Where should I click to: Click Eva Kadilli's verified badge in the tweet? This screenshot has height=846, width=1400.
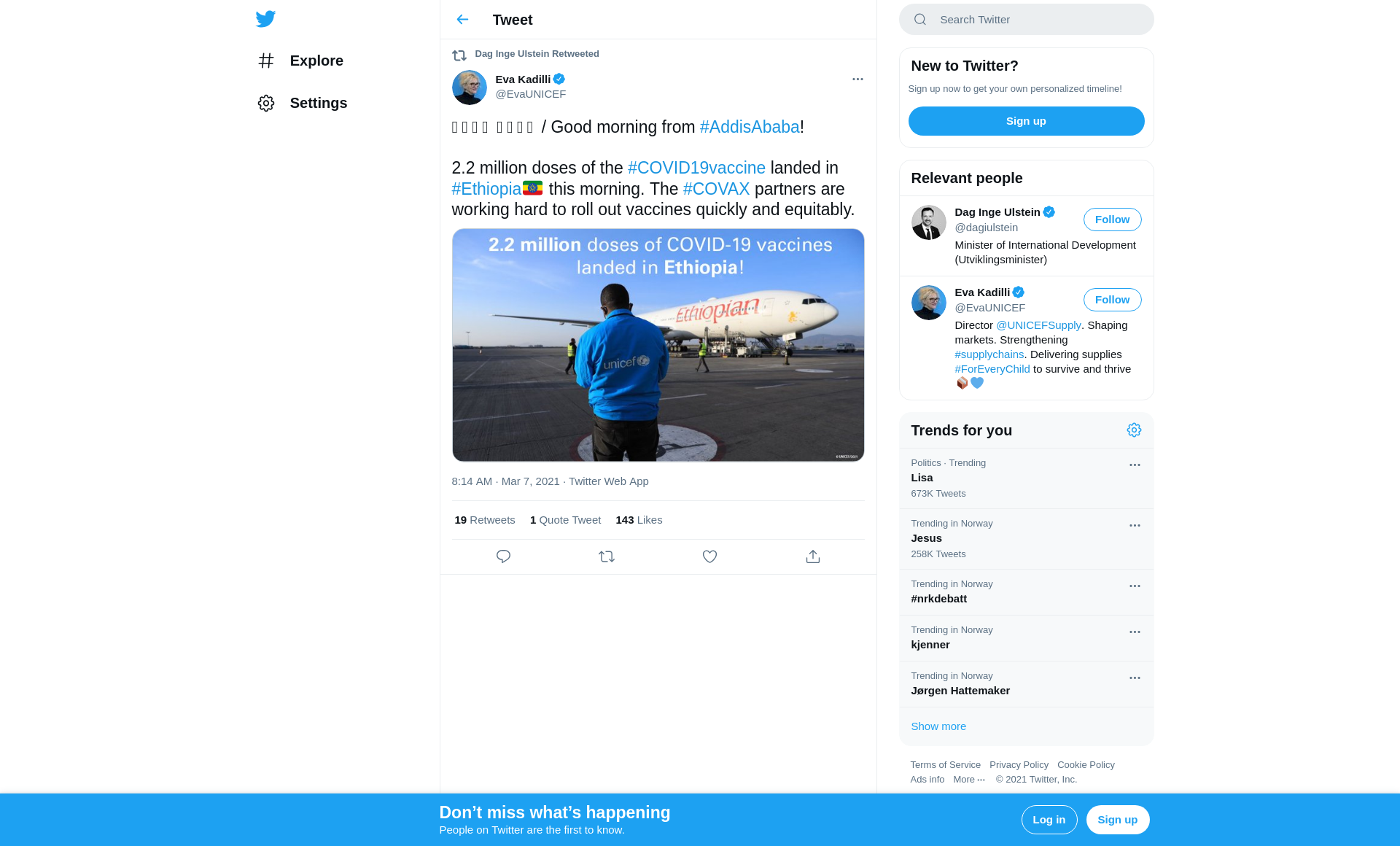tap(559, 79)
